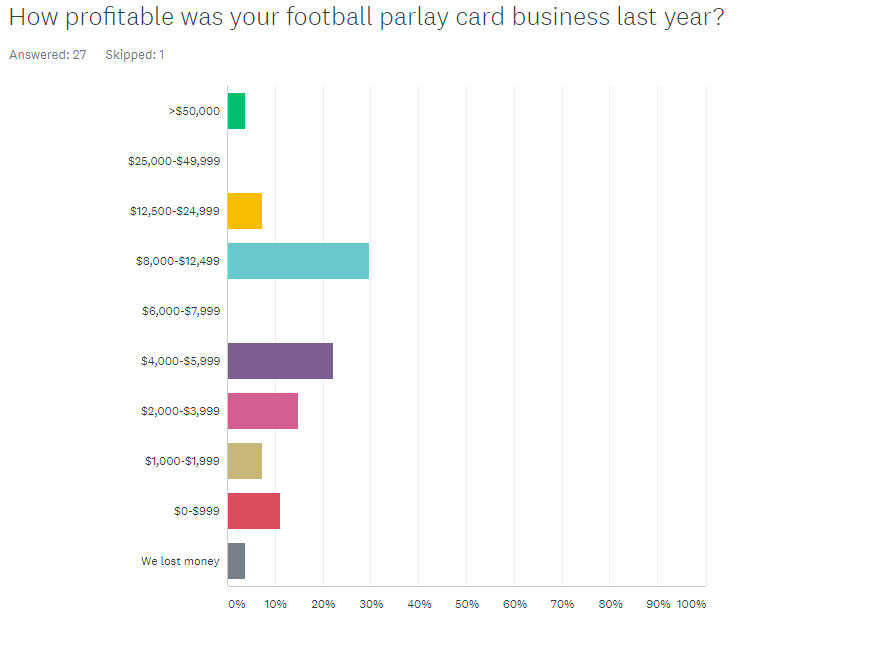871x654 pixels.
Task: Click the pink $2,000-$3,999 bar
Action: pyautogui.click(x=263, y=411)
